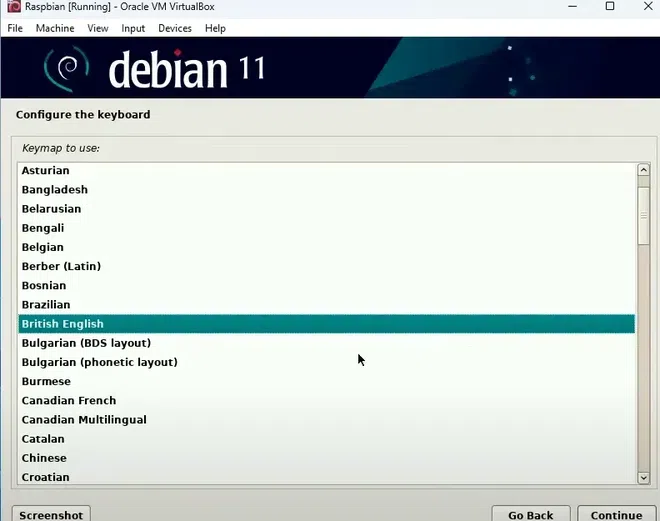Click the Screenshot button

(51, 514)
